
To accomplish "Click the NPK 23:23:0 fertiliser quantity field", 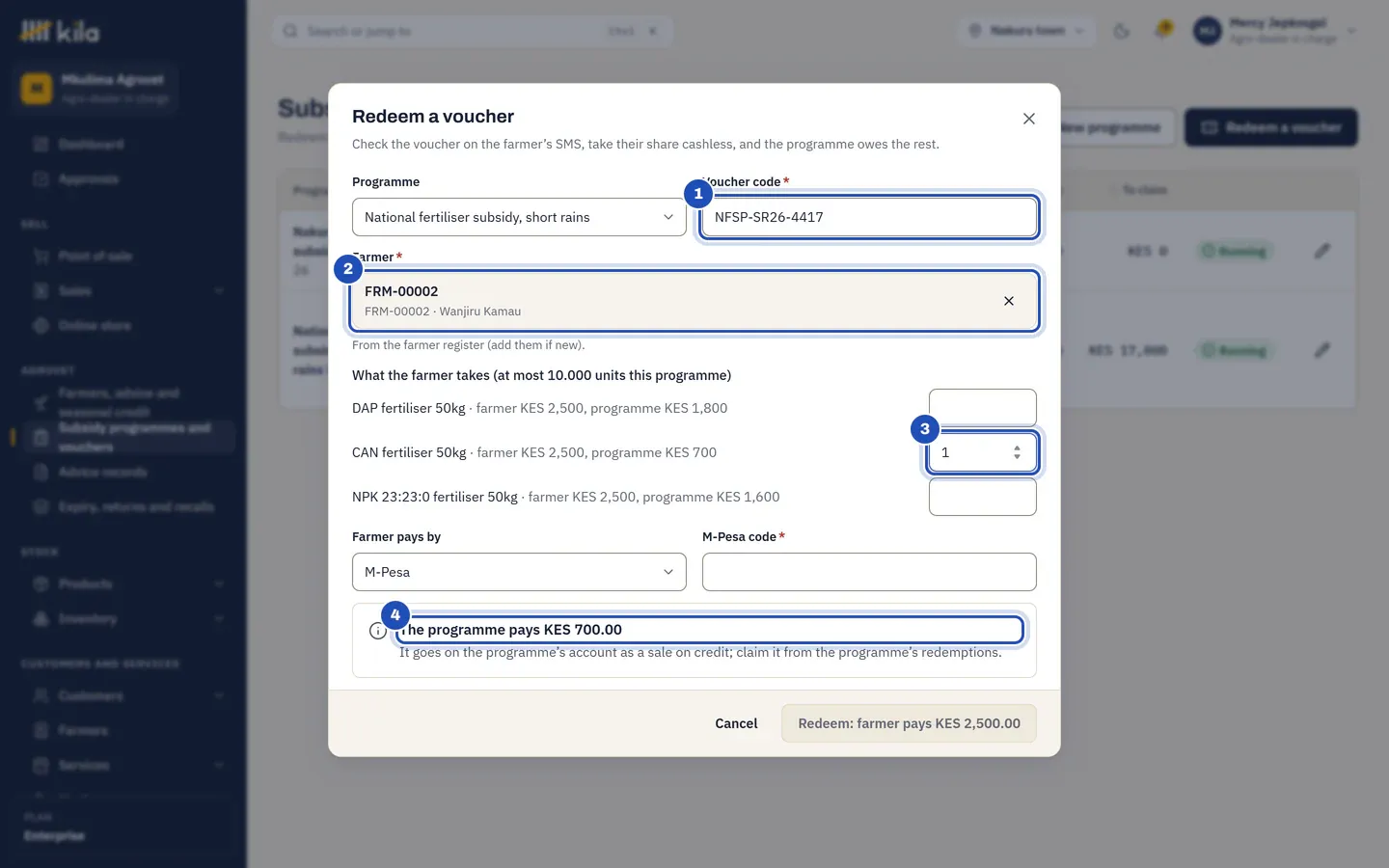I will click(983, 497).
